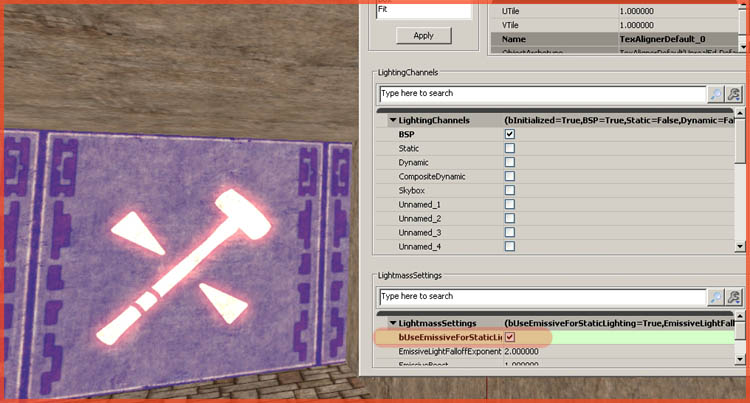Viewport: 750px width, 403px height.
Task: Focus the LightmassSettings search field
Action: point(542,297)
